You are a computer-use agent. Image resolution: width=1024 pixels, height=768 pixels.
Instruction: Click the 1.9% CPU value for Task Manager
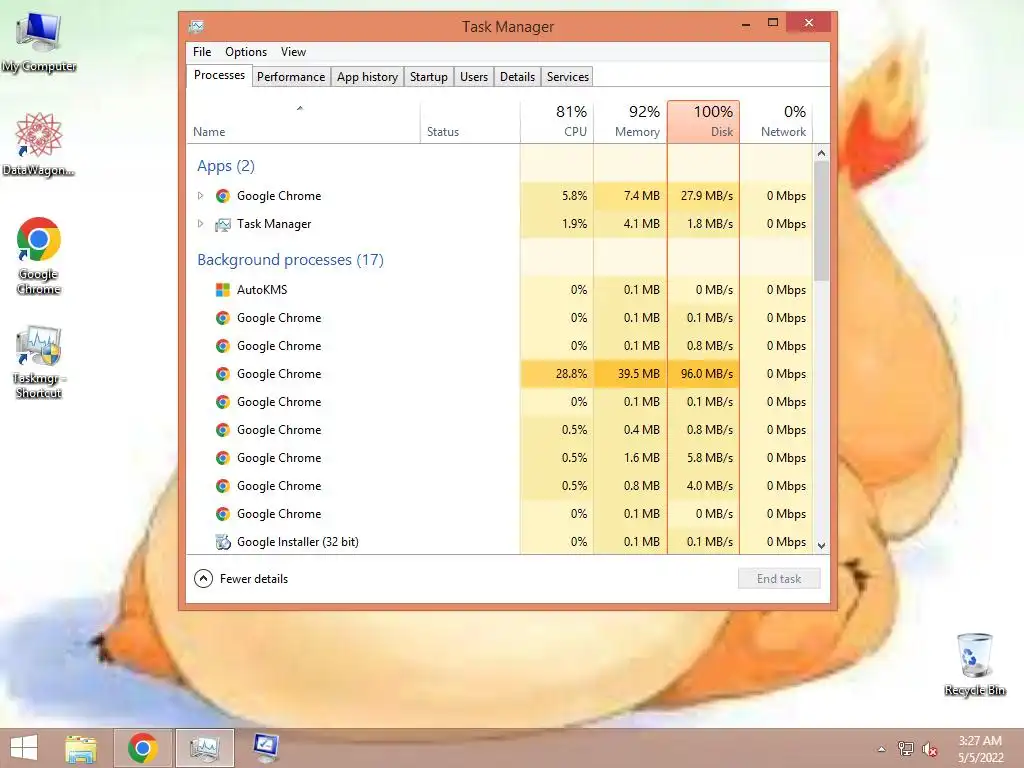coord(574,223)
